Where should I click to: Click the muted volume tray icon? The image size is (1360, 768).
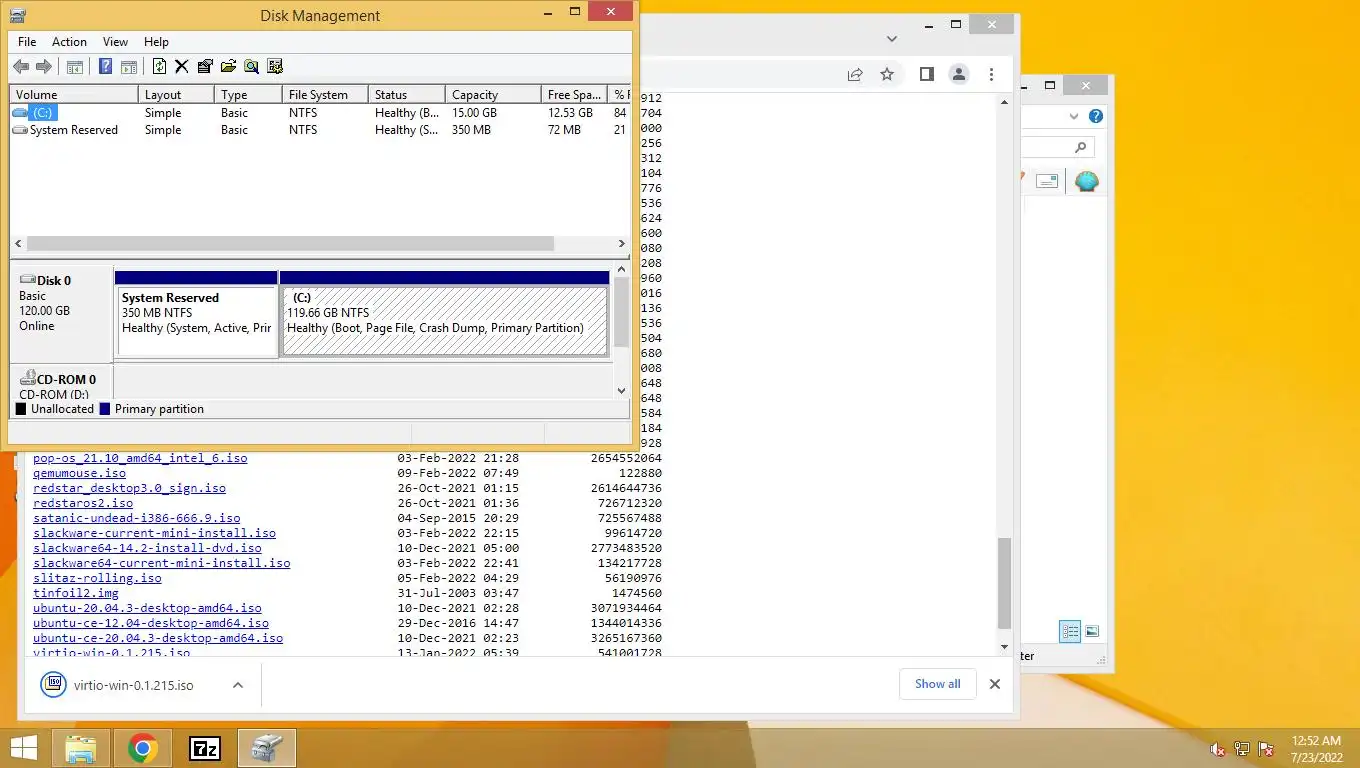click(x=1218, y=749)
